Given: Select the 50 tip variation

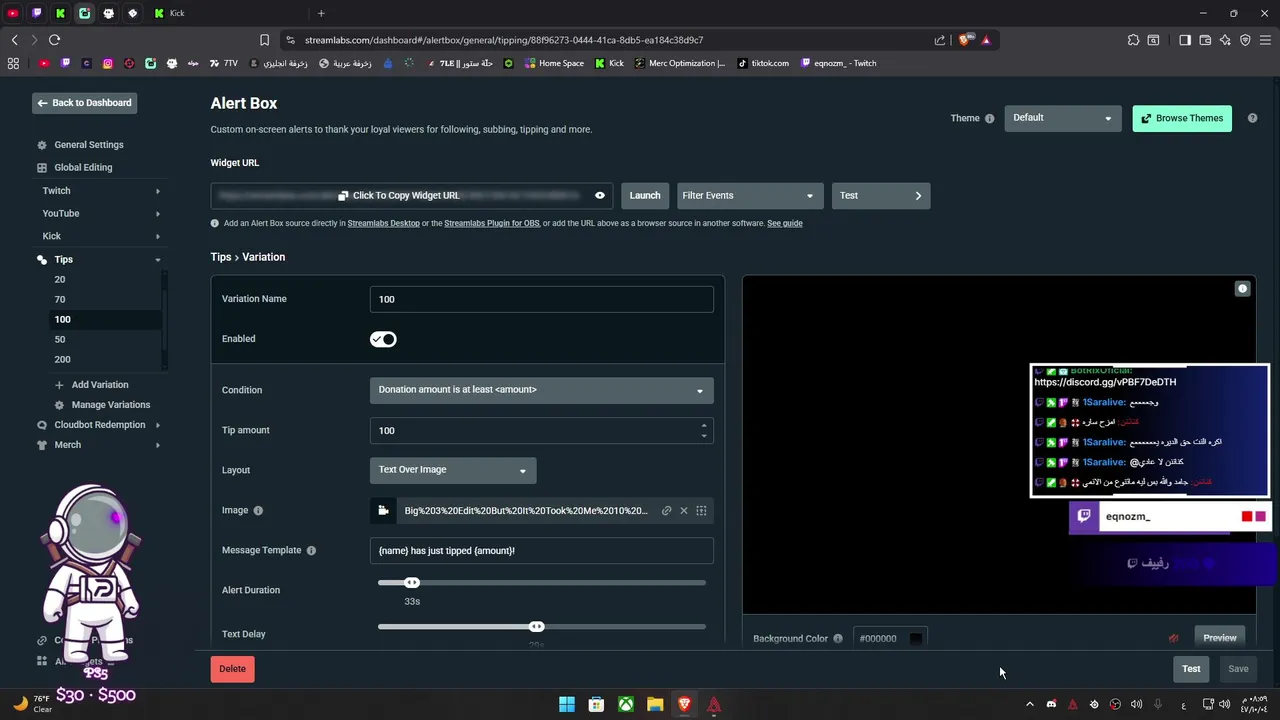Looking at the screenshot, I should (x=60, y=340).
